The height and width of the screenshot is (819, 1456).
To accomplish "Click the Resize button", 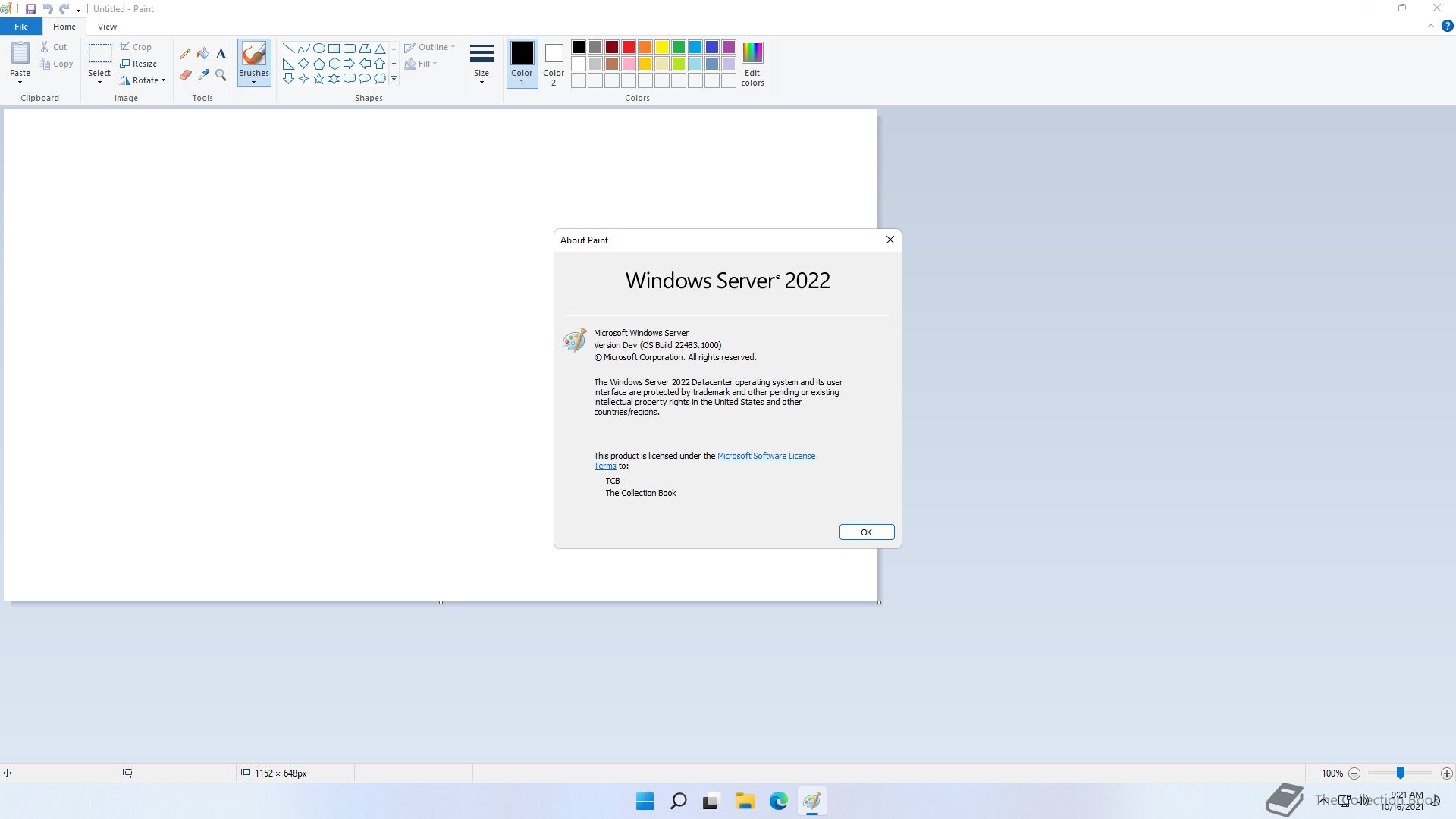I will pos(138,64).
